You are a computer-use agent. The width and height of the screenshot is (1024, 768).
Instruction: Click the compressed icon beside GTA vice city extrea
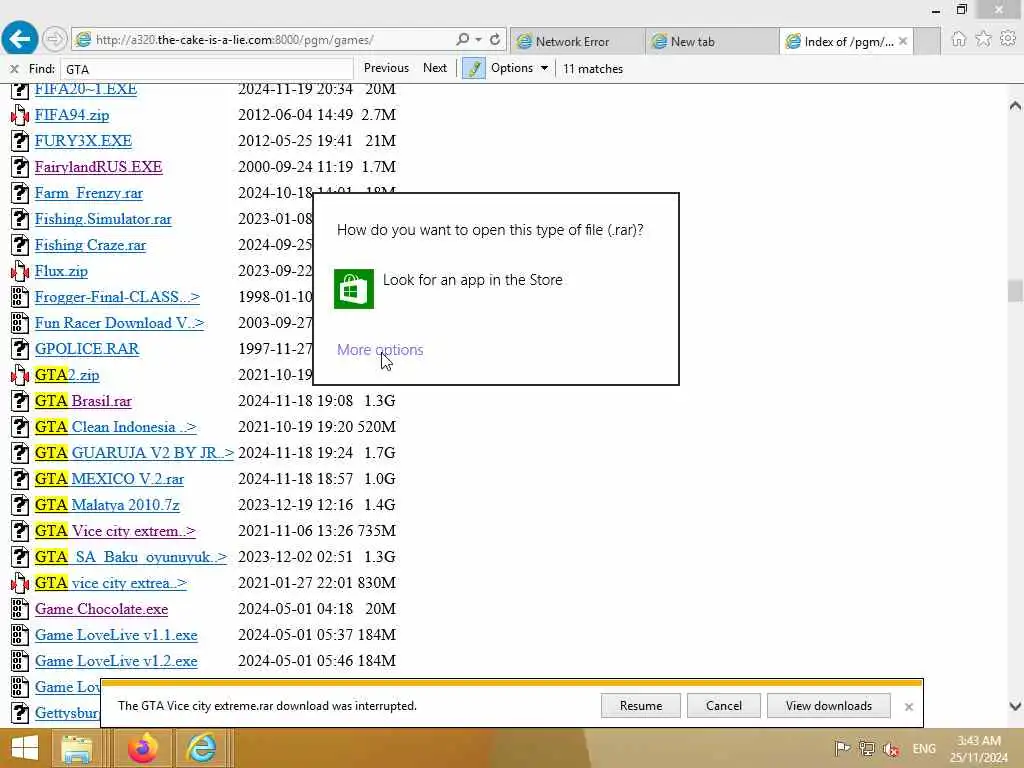point(20,583)
